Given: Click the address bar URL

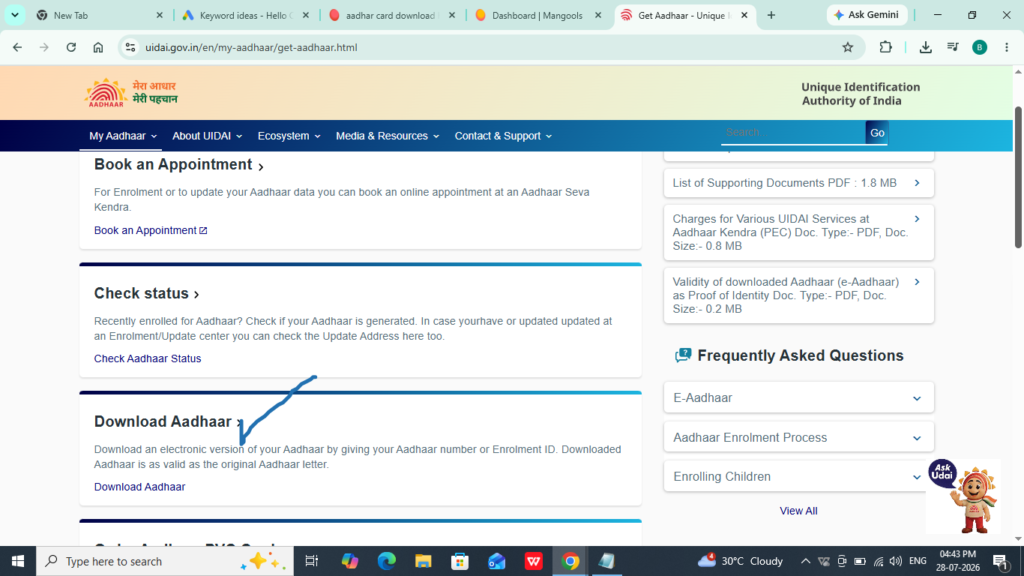Looking at the screenshot, I should pyautogui.click(x=251, y=47).
